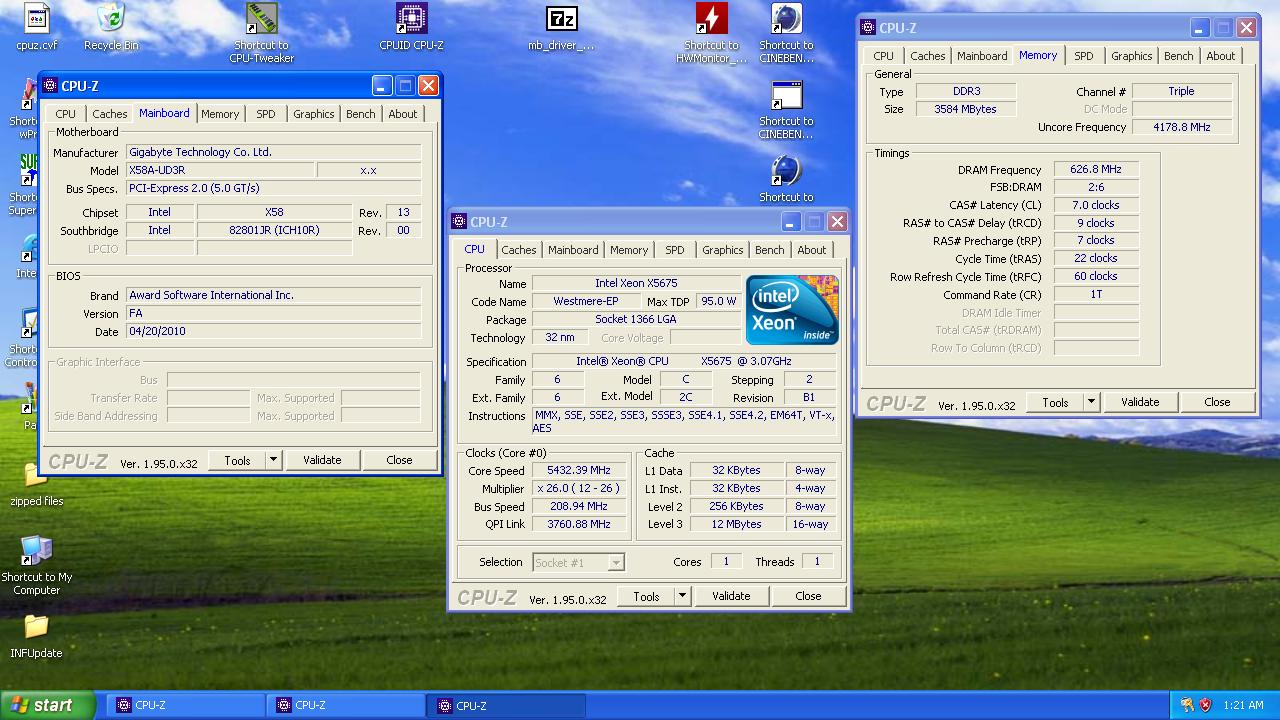Open CPU tab in Memory window
The width and height of the screenshot is (1280, 720).
[x=884, y=56]
